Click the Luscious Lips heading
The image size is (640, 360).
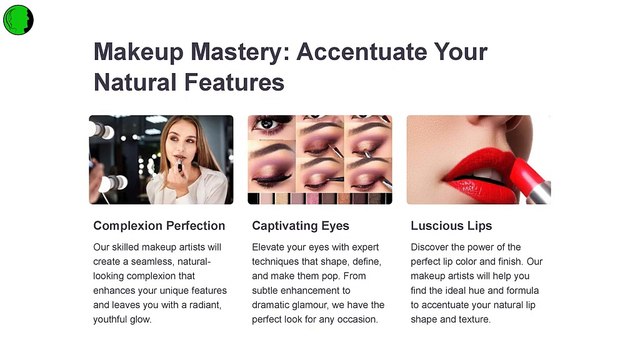pos(451,226)
